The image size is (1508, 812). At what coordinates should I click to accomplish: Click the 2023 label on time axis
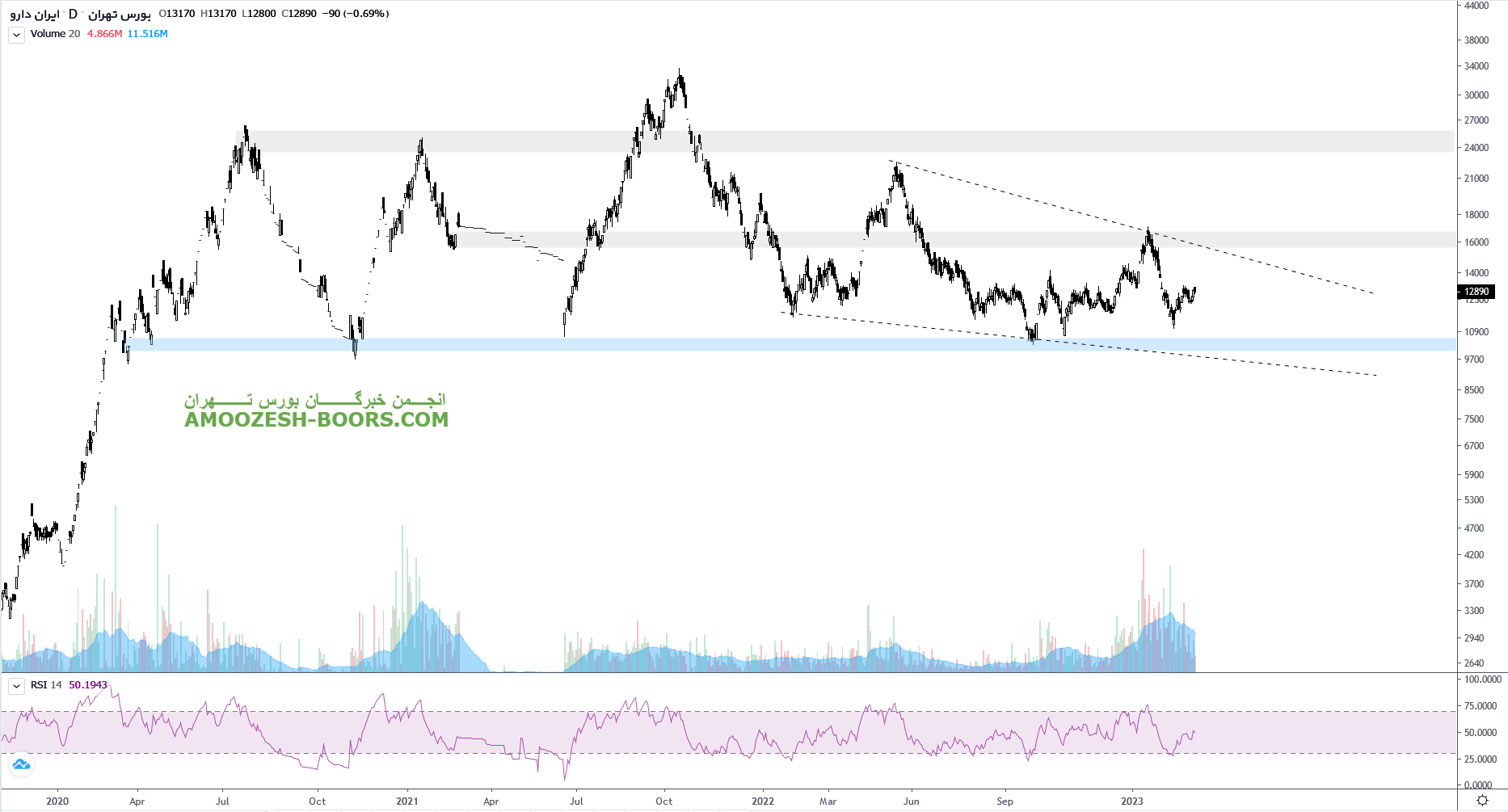[x=1131, y=801]
